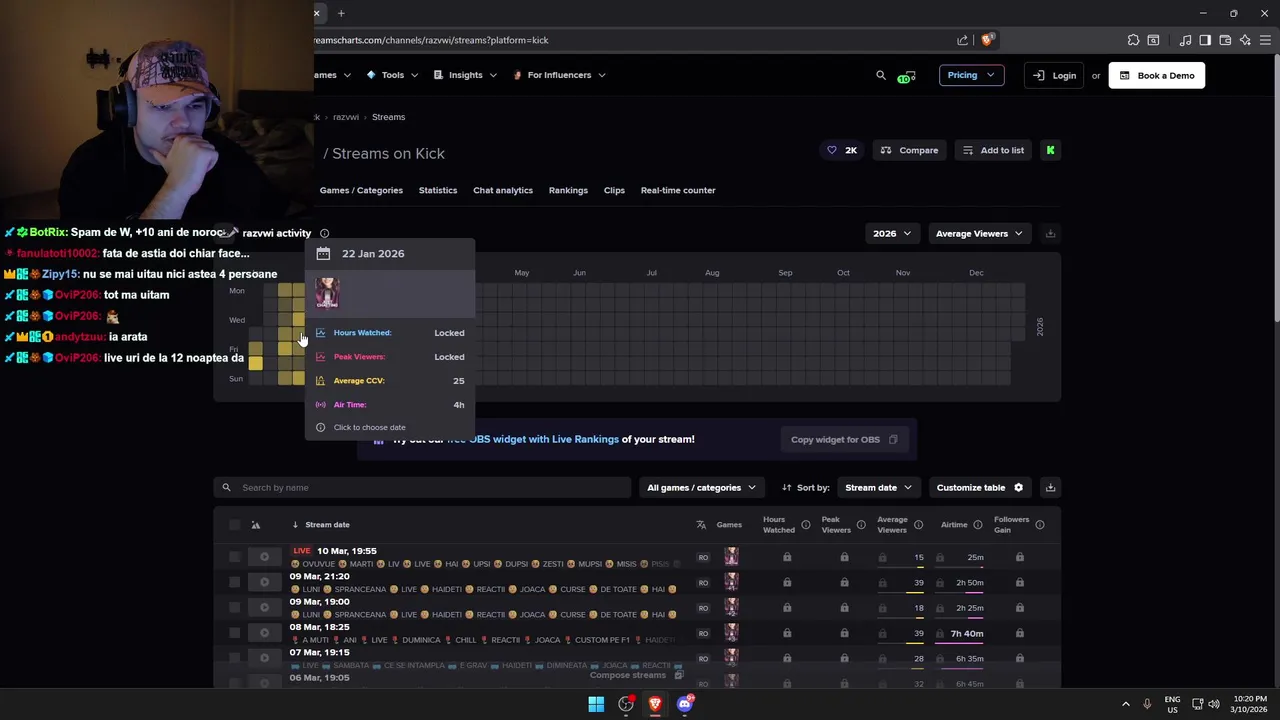Click the translate language icon in table header
1280x720 pixels.
(x=701, y=525)
